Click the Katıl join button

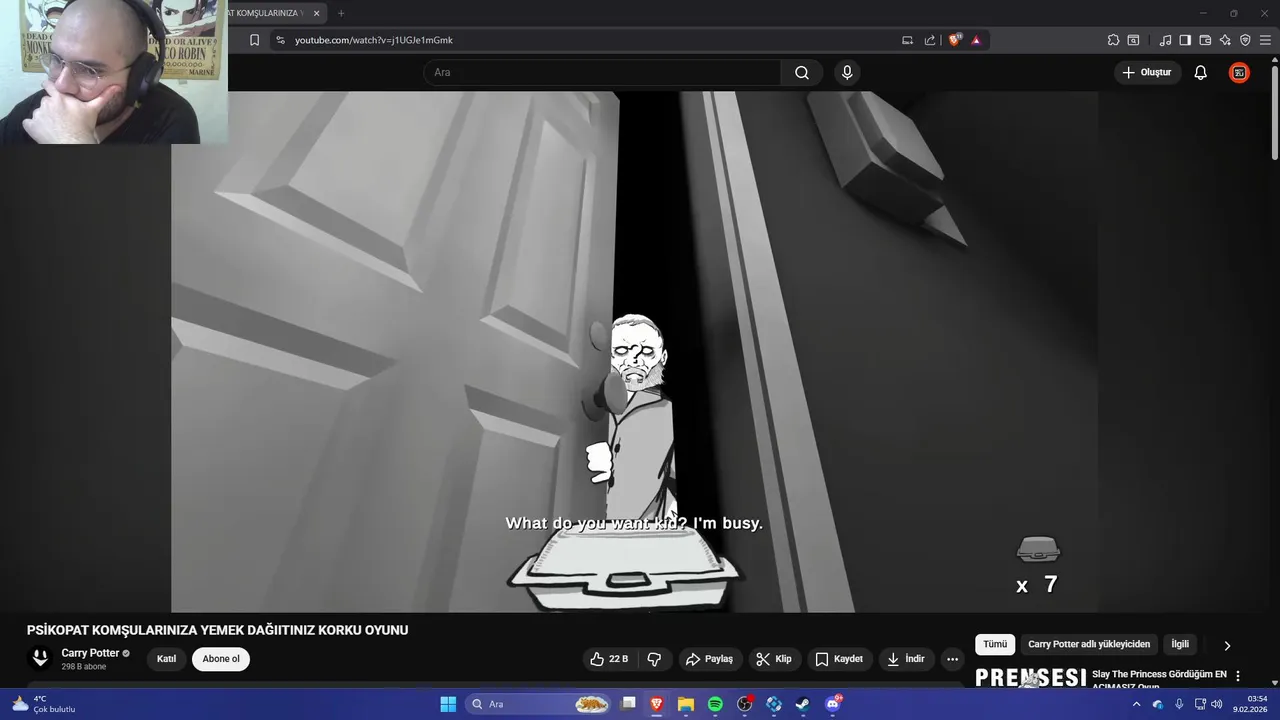point(167,659)
